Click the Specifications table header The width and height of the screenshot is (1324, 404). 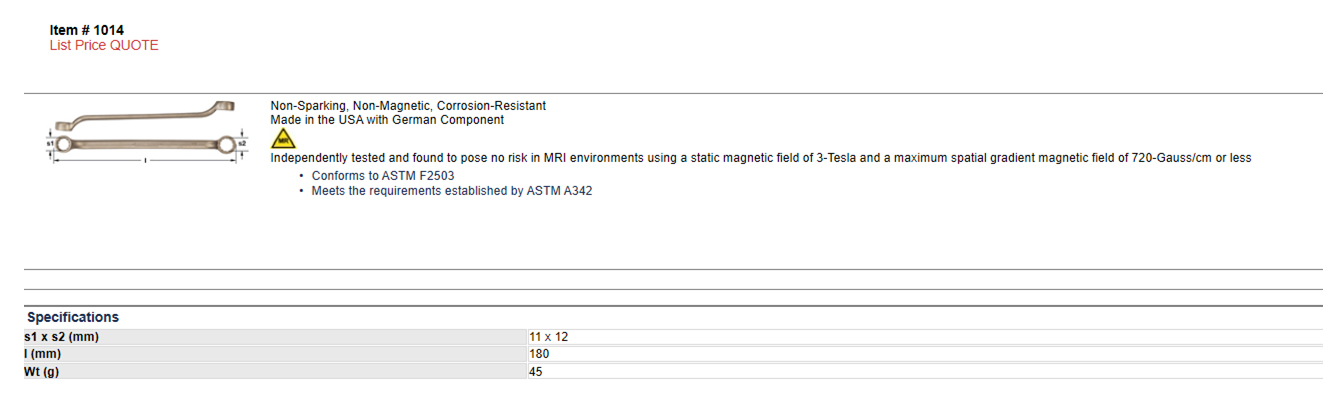click(x=73, y=317)
